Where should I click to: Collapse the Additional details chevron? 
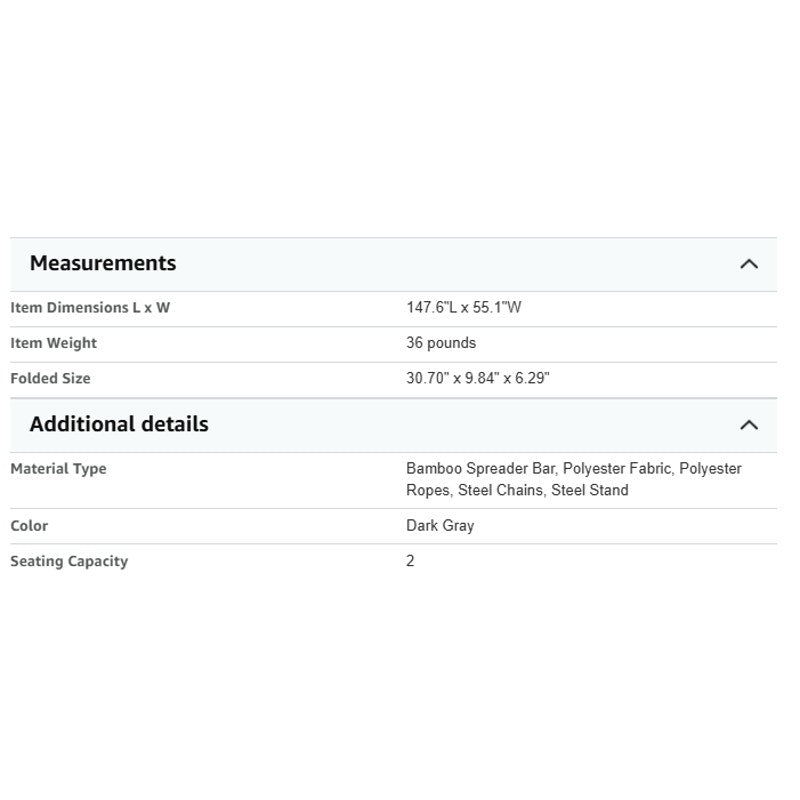748,425
